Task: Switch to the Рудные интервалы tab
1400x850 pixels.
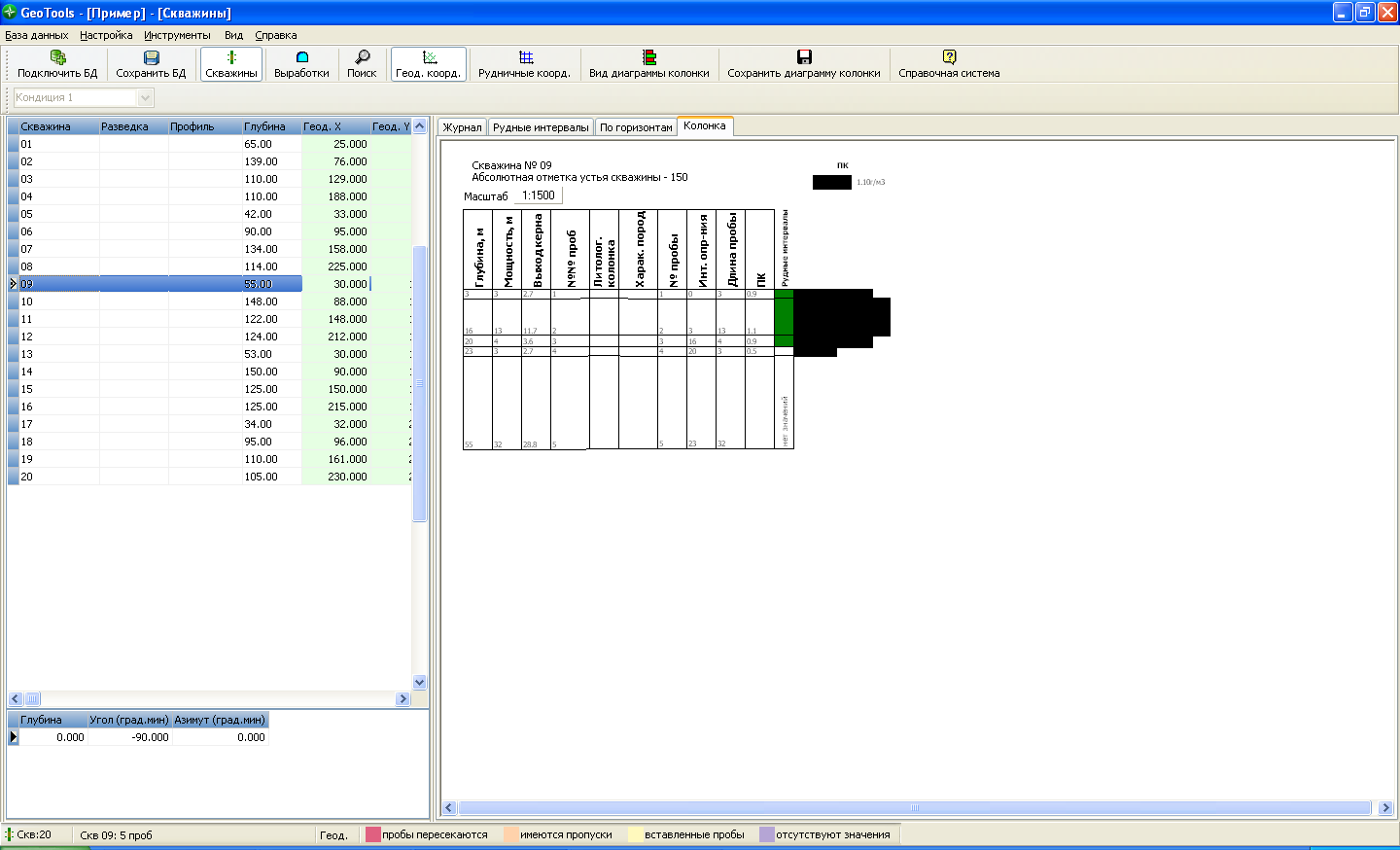Action: coord(541,127)
